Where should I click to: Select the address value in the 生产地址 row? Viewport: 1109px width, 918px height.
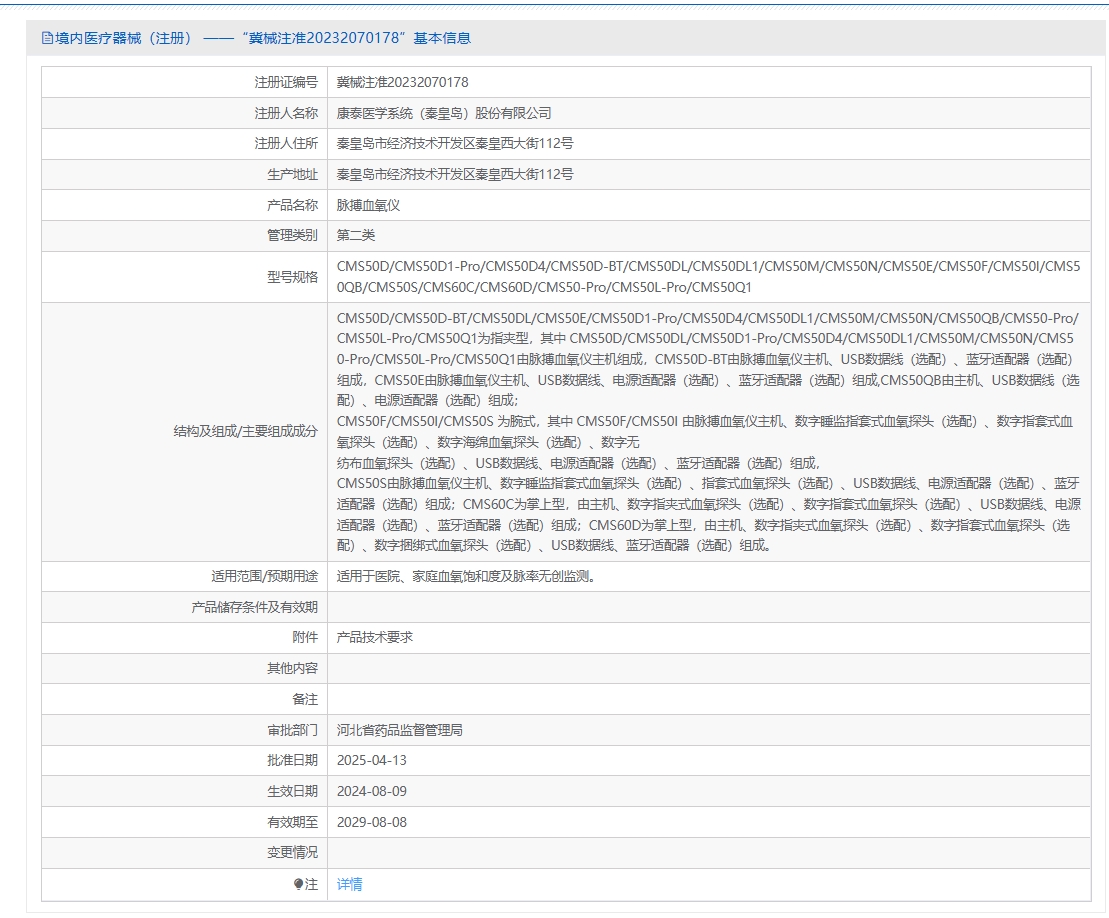[455, 175]
